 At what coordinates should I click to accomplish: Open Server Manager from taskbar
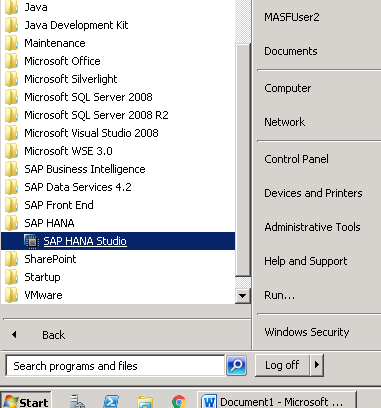click(78, 401)
